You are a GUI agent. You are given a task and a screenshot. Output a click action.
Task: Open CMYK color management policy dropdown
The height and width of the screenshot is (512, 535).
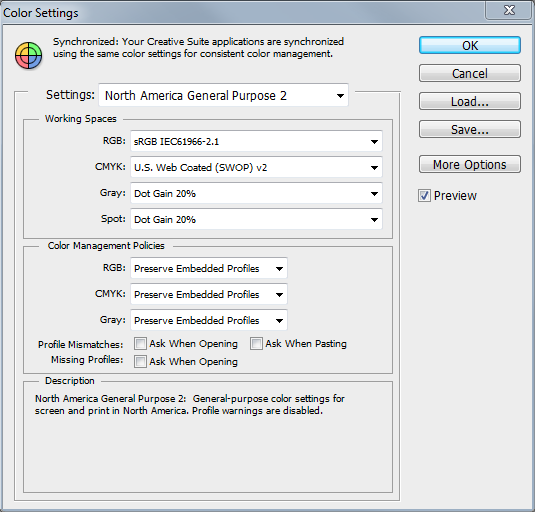(x=209, y=294)
